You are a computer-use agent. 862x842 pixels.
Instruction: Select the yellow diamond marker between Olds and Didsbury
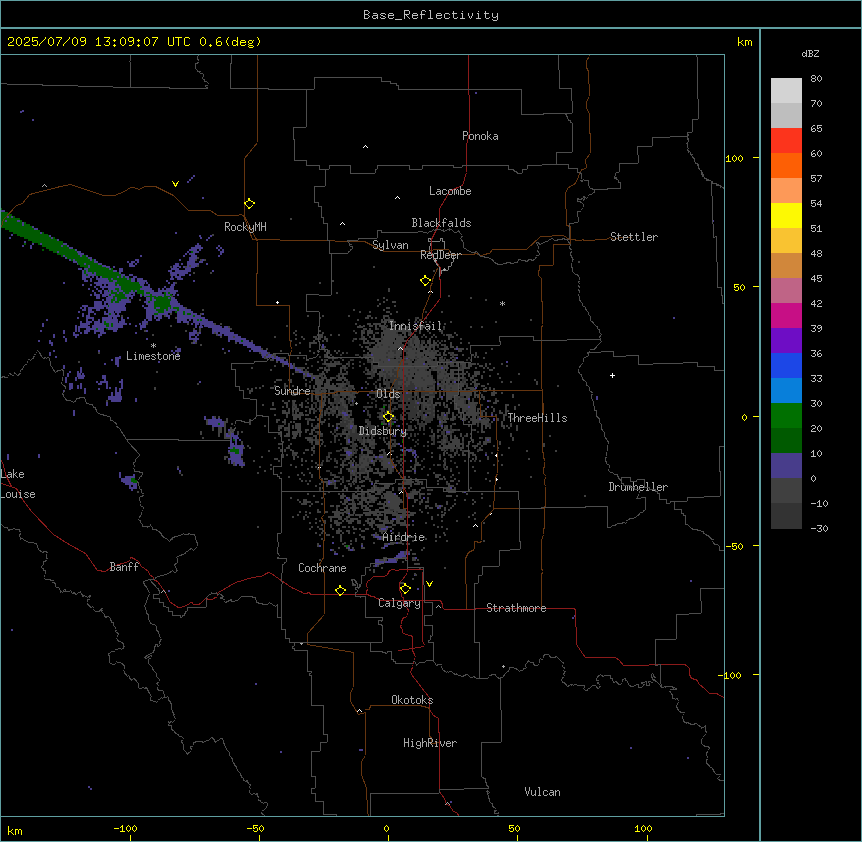(x=388, y=417)
